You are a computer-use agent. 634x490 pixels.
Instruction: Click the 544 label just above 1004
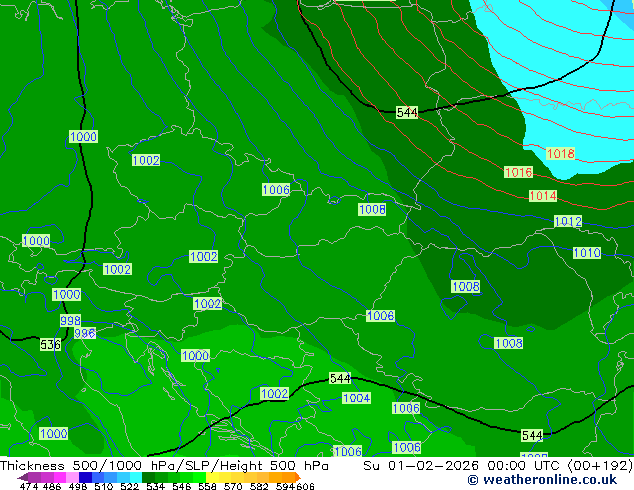tap(340, 378)
